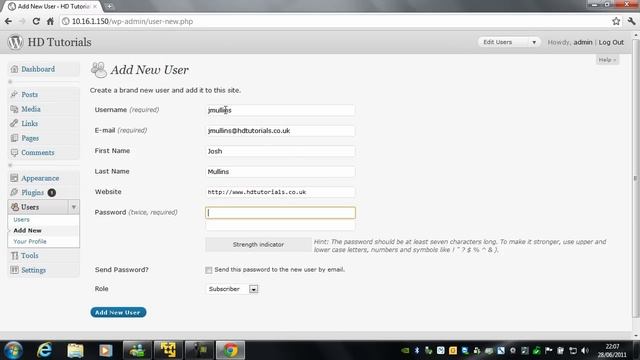
Task: Click the browser address bar
Action: click(x=335, y=21)
